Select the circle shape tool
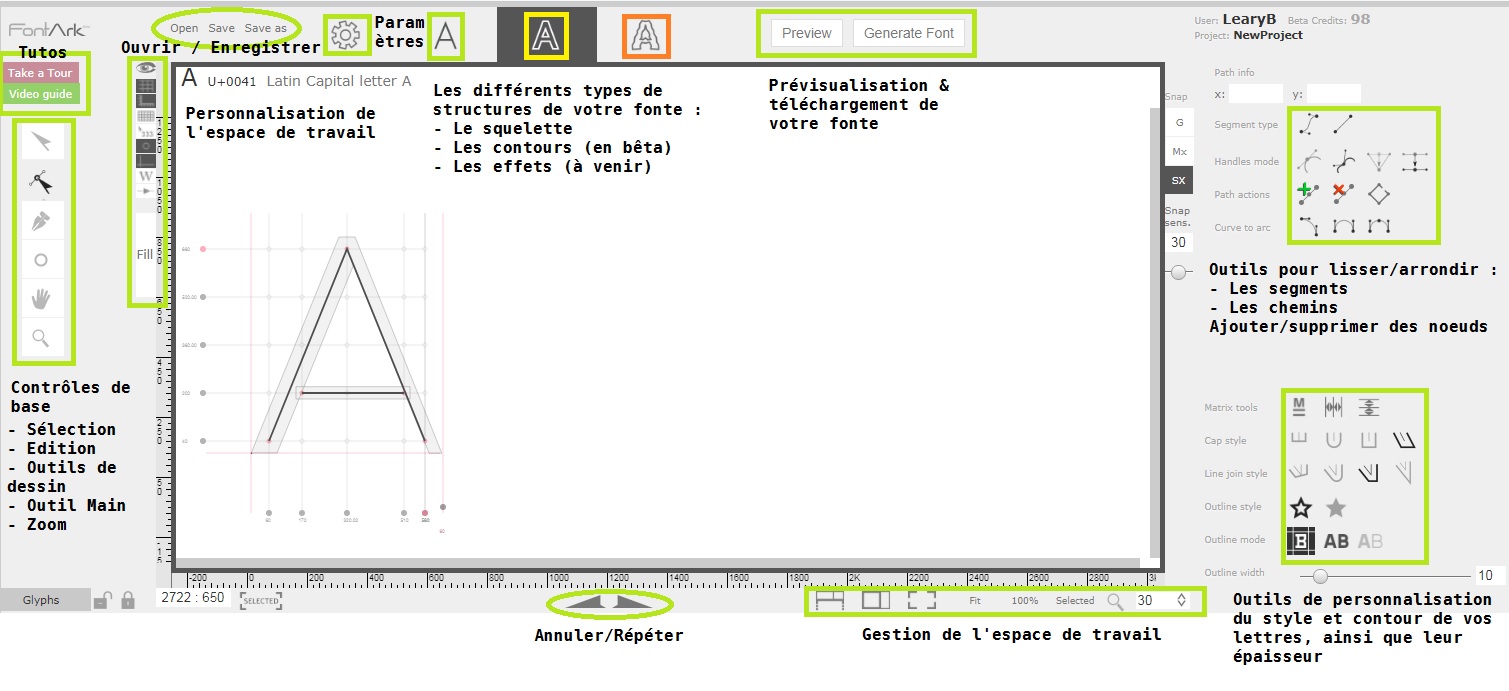The height and width of the screenshot is (691, 1509). tap(41, 260)
